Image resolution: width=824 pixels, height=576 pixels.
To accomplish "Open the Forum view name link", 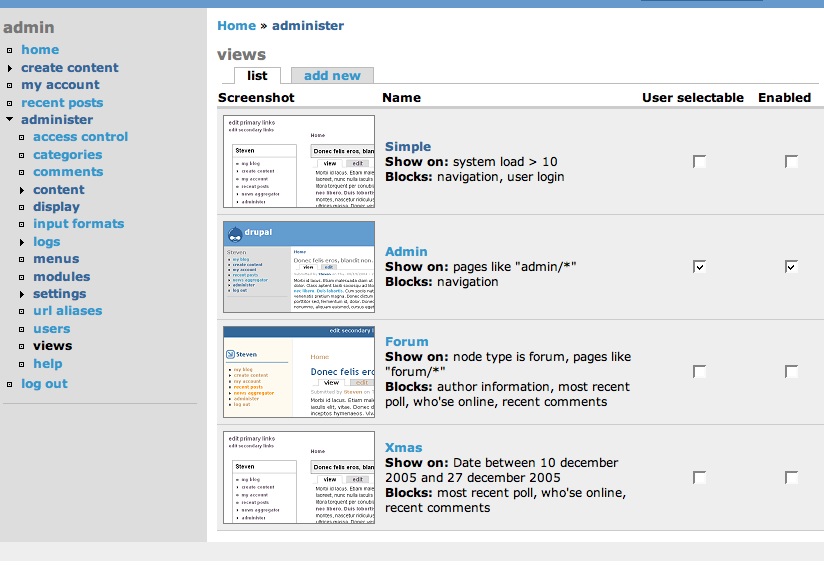I will (x=406, y=341).
